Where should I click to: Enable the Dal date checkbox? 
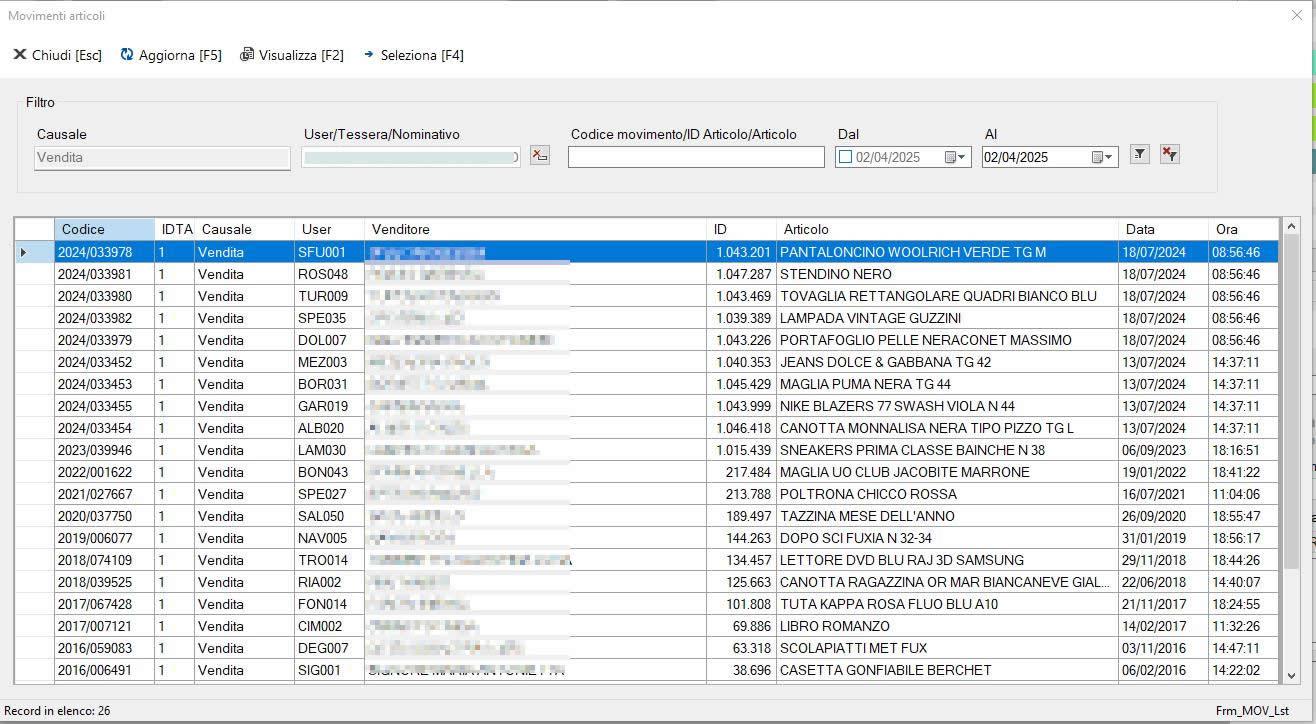point(845,157)
